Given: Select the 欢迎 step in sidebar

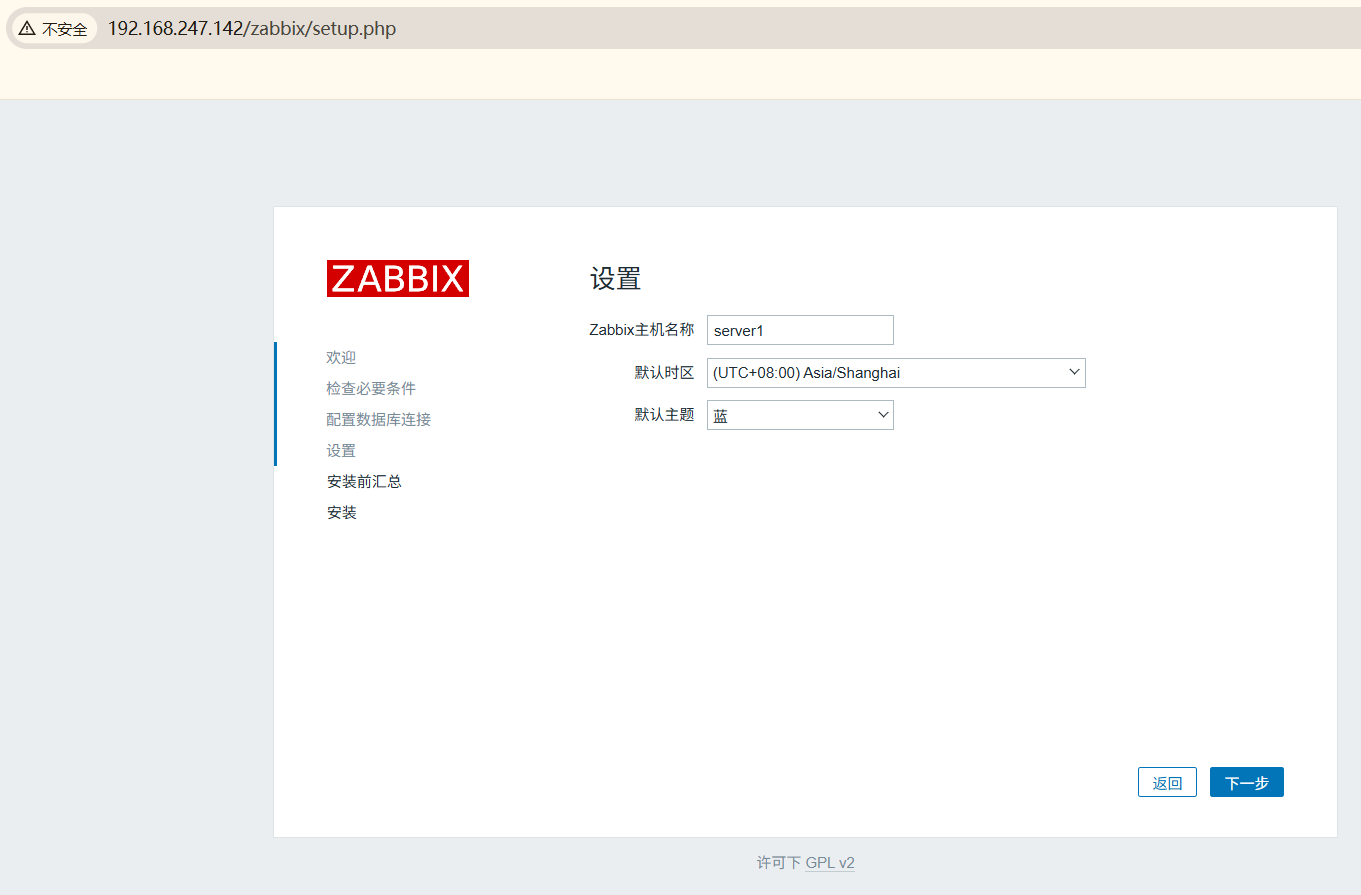Looking at the screenshot, I should tap(341, 357).
